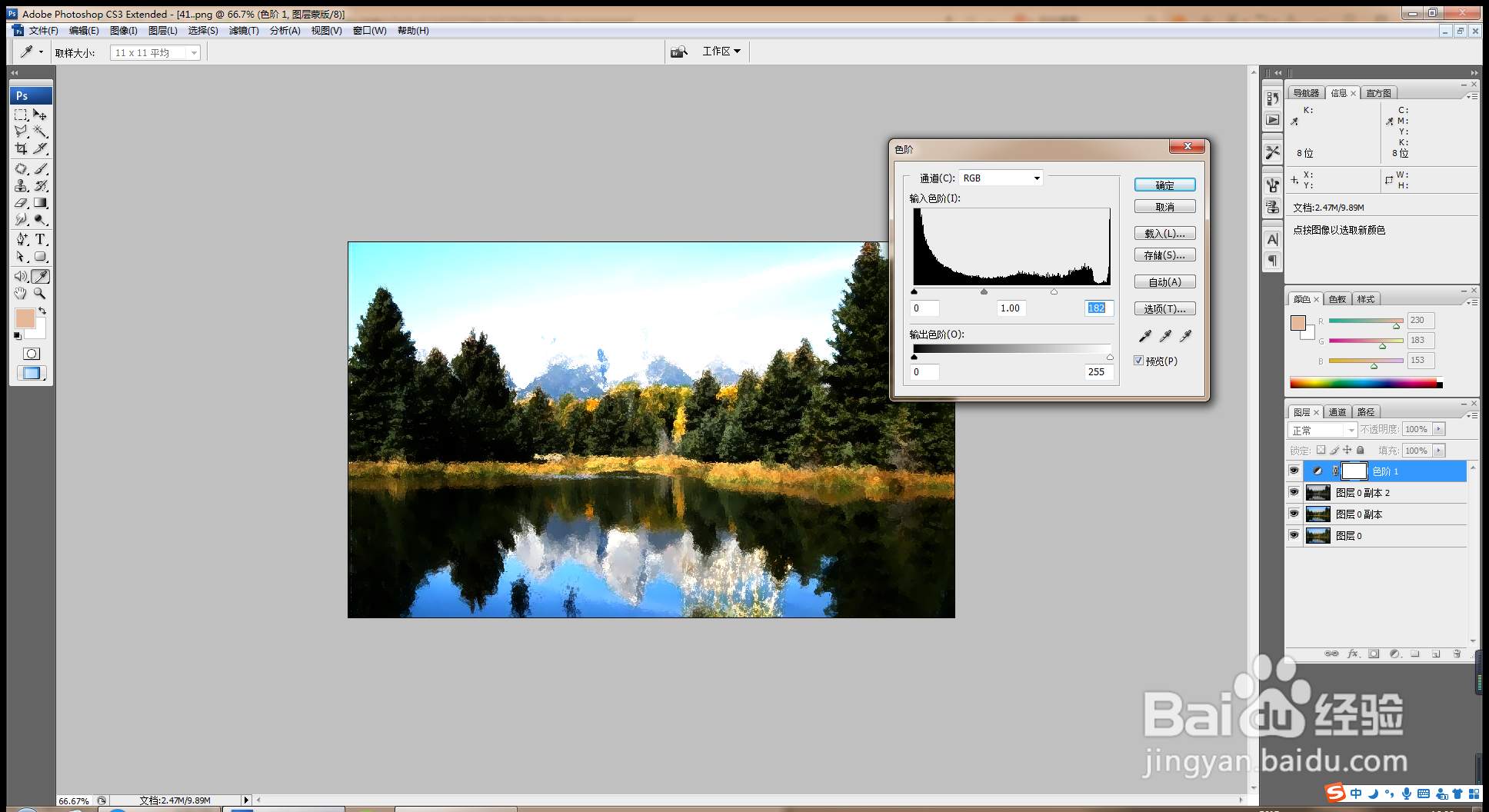Hide the 图层 0 副本 2 layer
This screenshot has width=1489, height=812.
pyautogui.click(x=1294, y=492)
